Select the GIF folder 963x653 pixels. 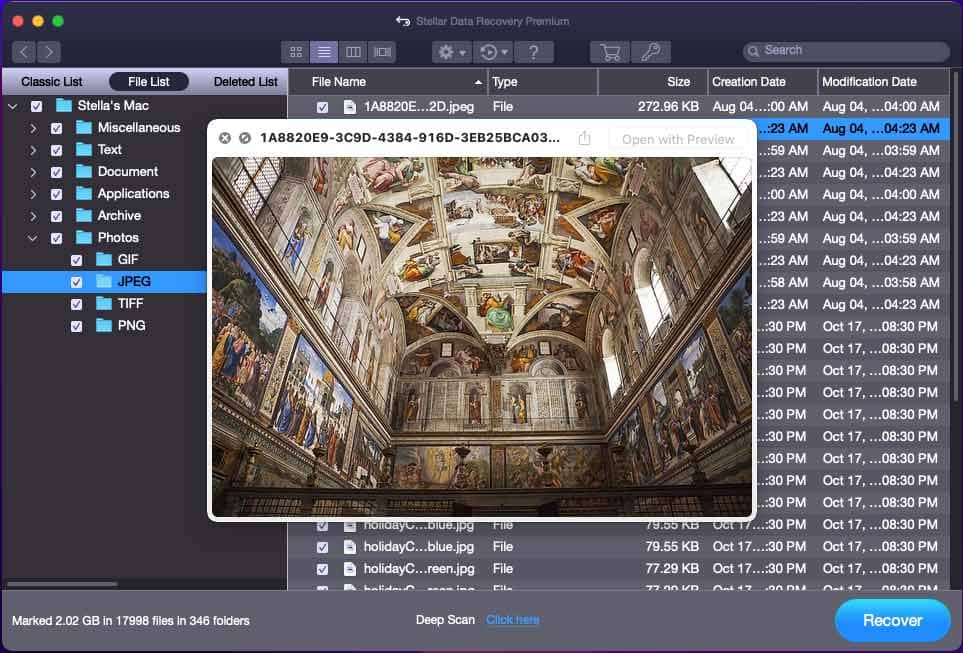click(x=128, y=260)
